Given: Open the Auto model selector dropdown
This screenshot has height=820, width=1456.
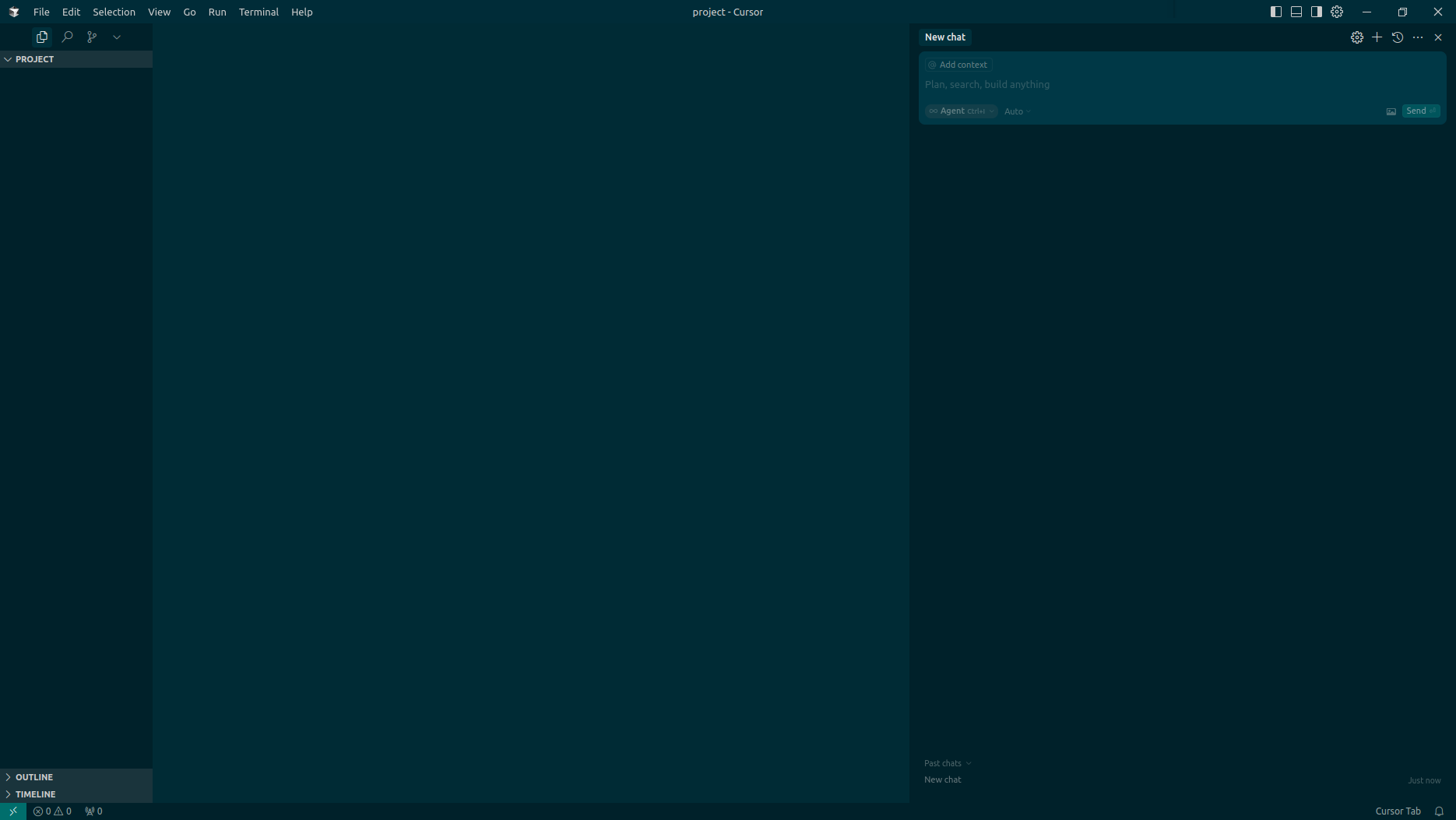Looking at the screenshot, I should (1017, 111).
